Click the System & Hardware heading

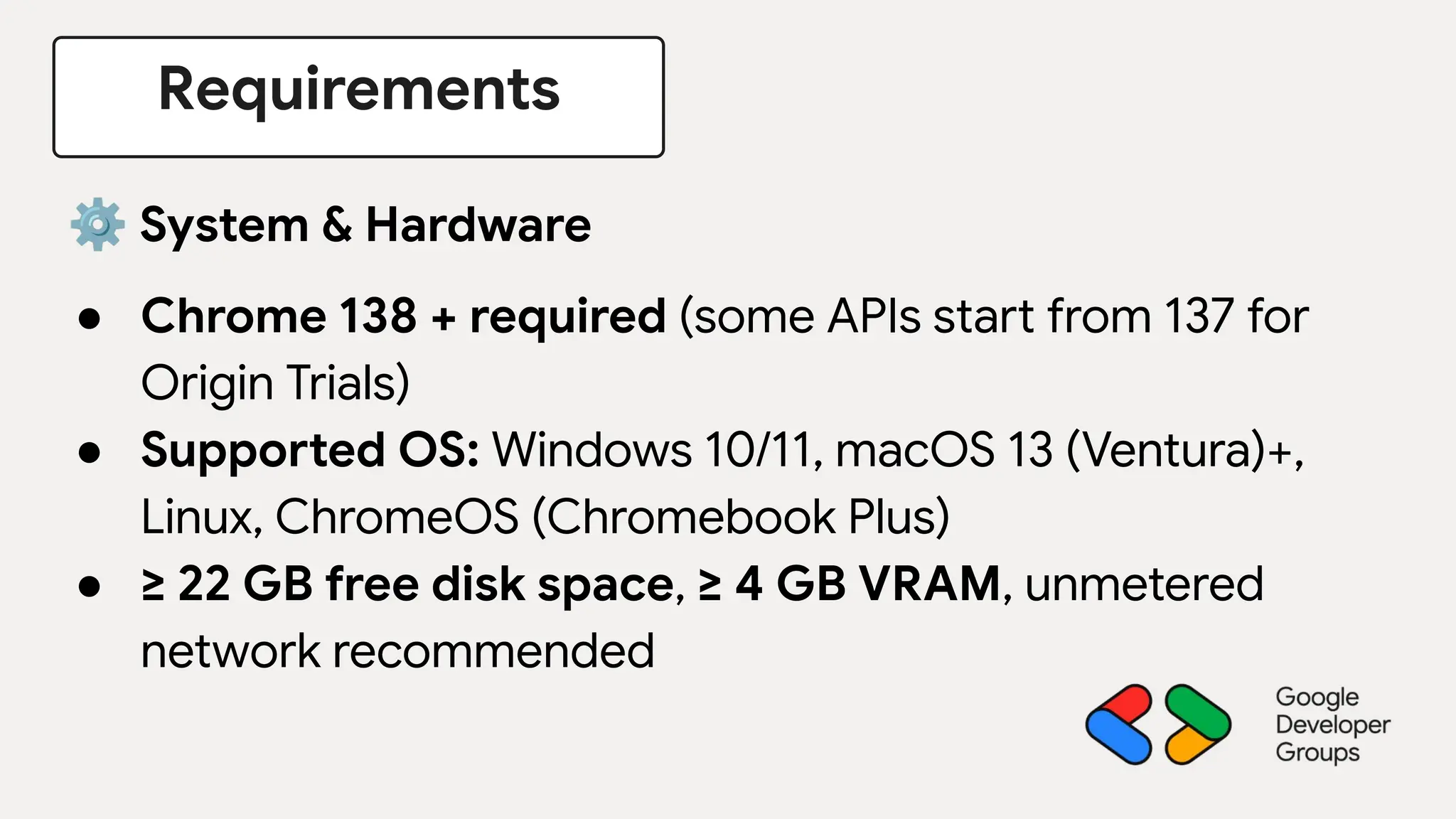(365, 225)
